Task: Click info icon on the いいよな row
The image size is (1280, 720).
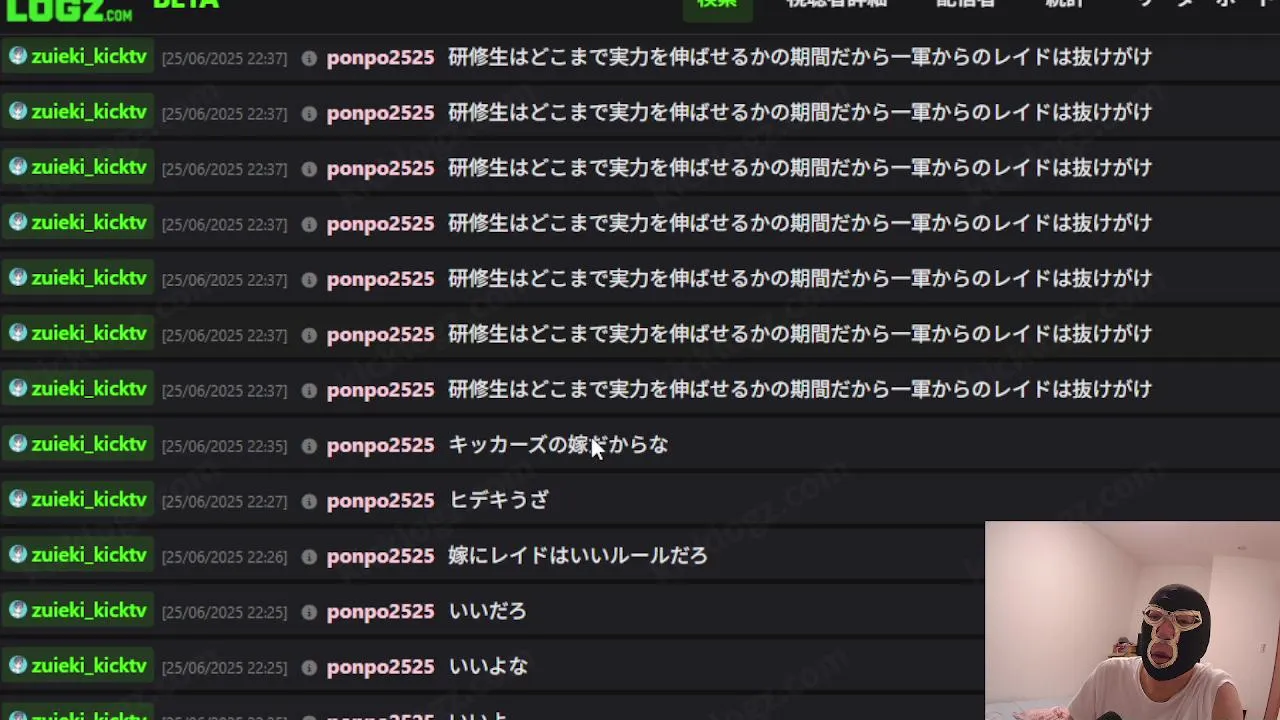Action: [309, 667]
